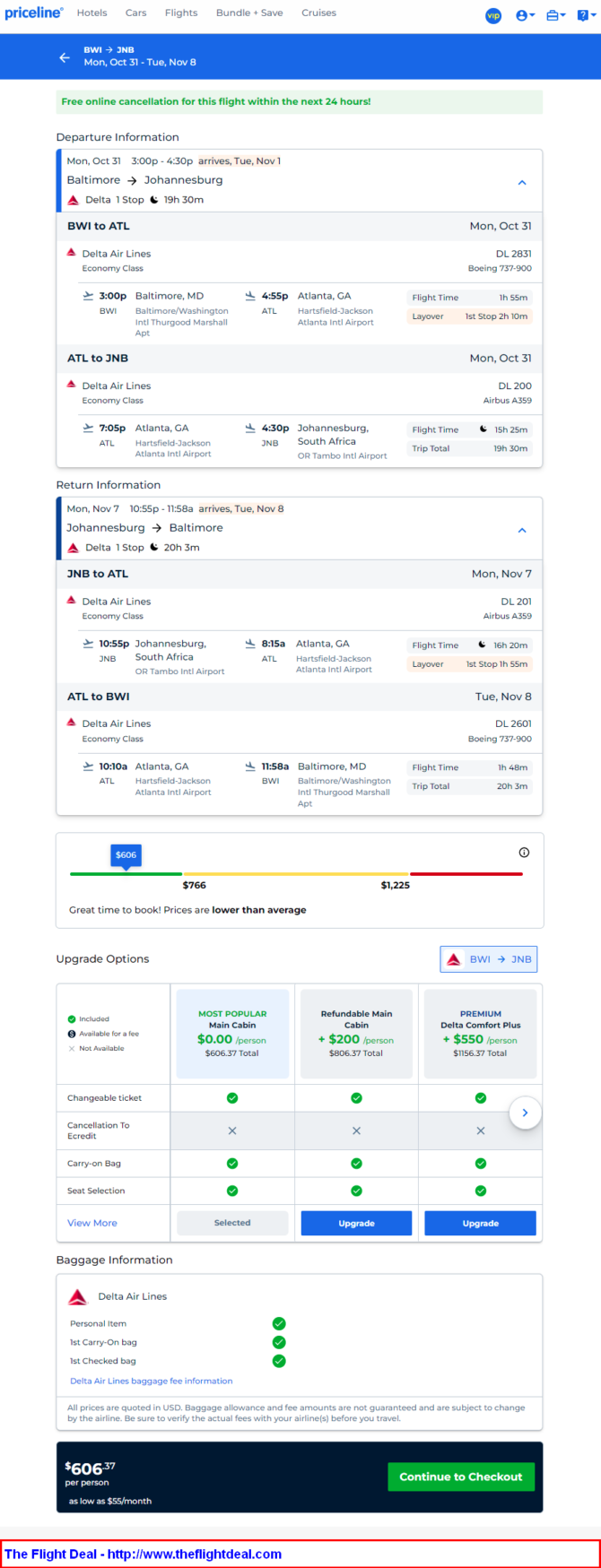Image resolution: width=601 pixels, height=1568 pixels.
Task: Click the 1st Stop 1h 55m layover
Action: tap(469, 664)
